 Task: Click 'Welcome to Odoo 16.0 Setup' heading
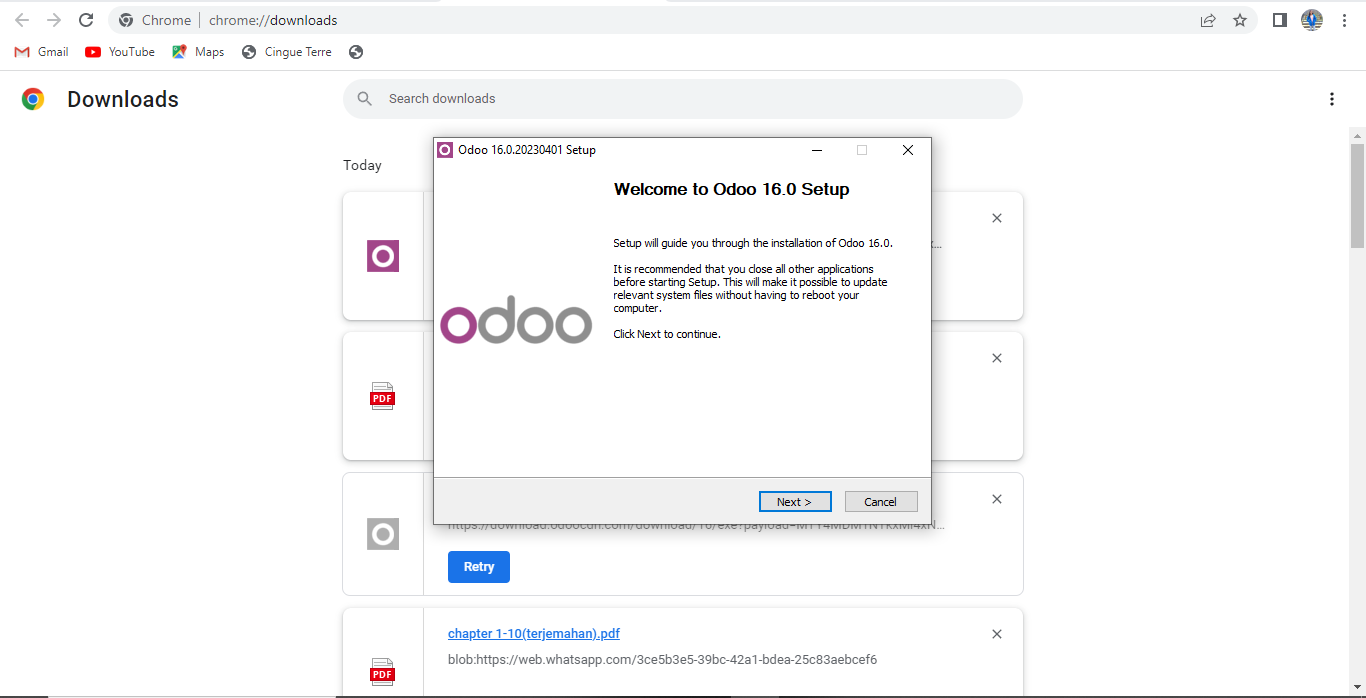pos(731,189)
